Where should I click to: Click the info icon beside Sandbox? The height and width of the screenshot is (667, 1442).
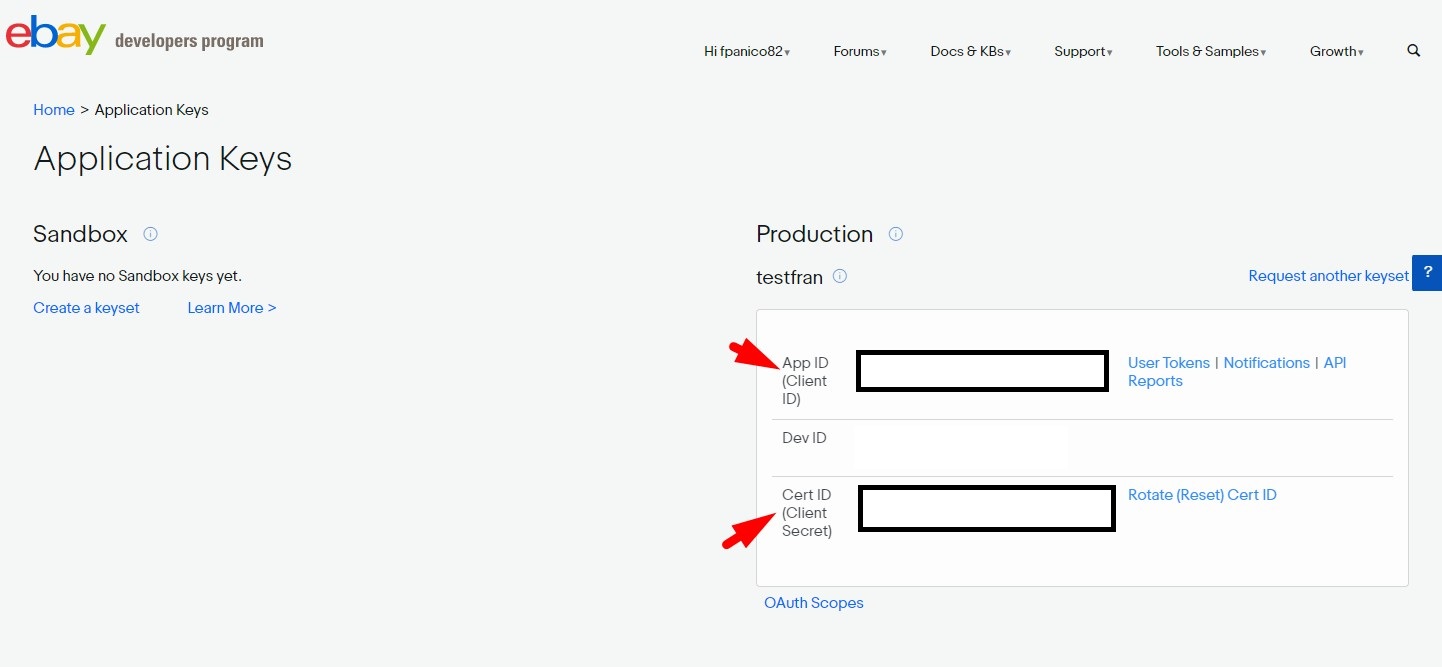(150, 234)
